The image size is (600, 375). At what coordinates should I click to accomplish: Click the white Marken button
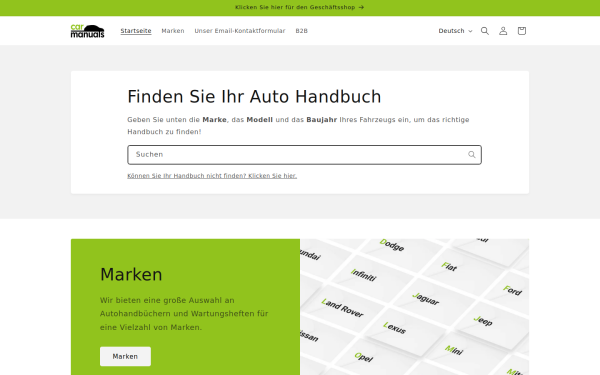pos(125,356)
